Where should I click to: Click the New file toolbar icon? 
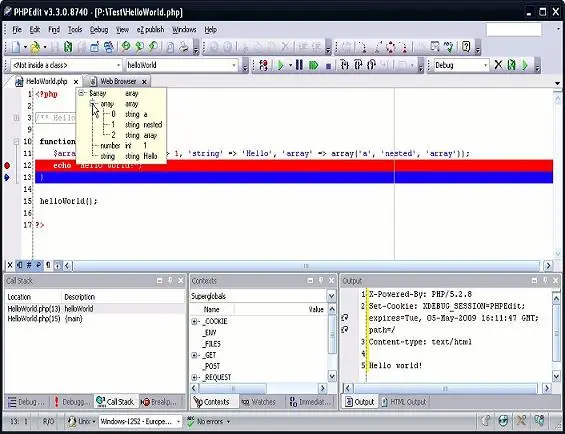16,47
